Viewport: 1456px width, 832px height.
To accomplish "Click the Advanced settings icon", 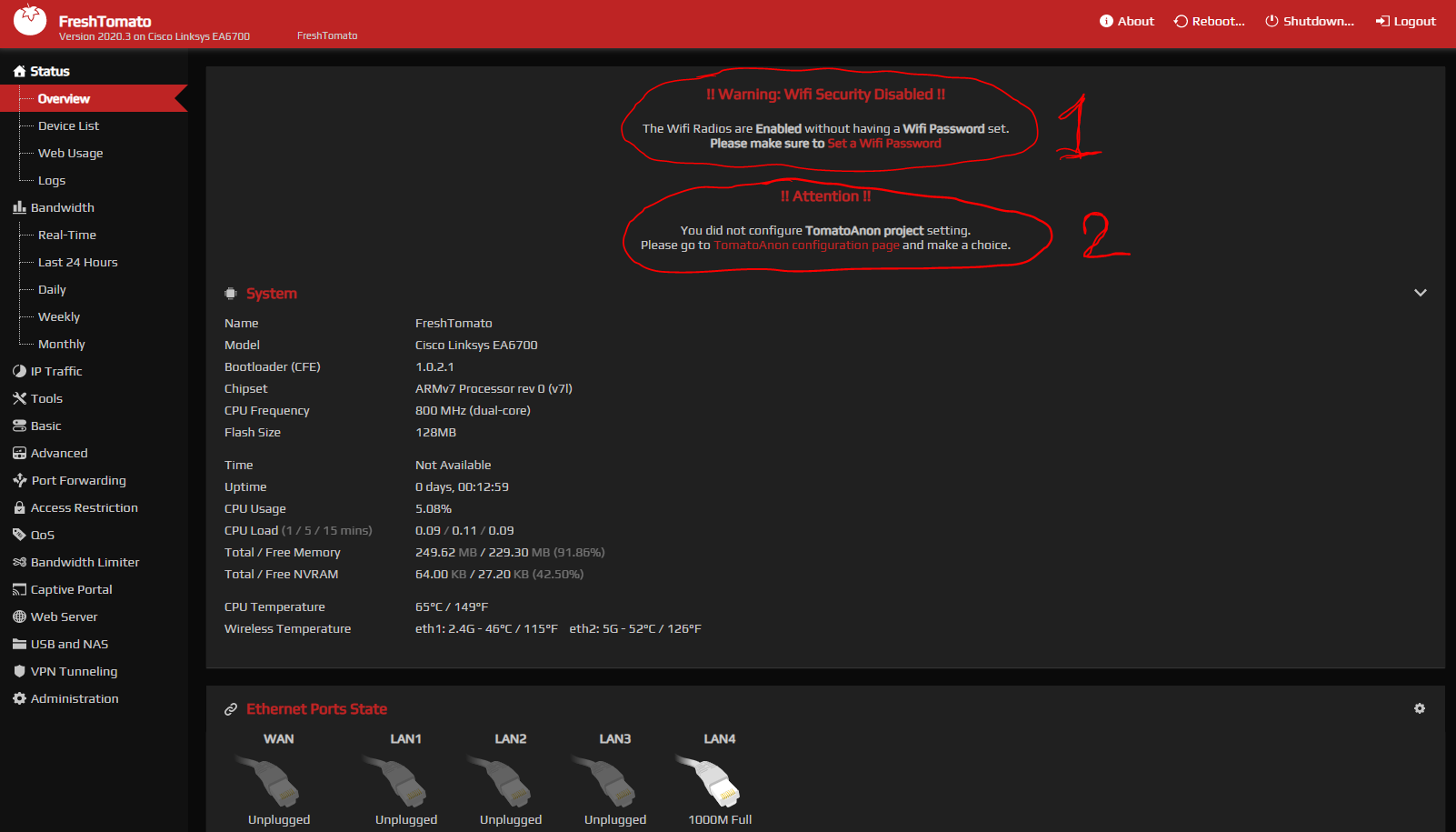I will point(19,453).
